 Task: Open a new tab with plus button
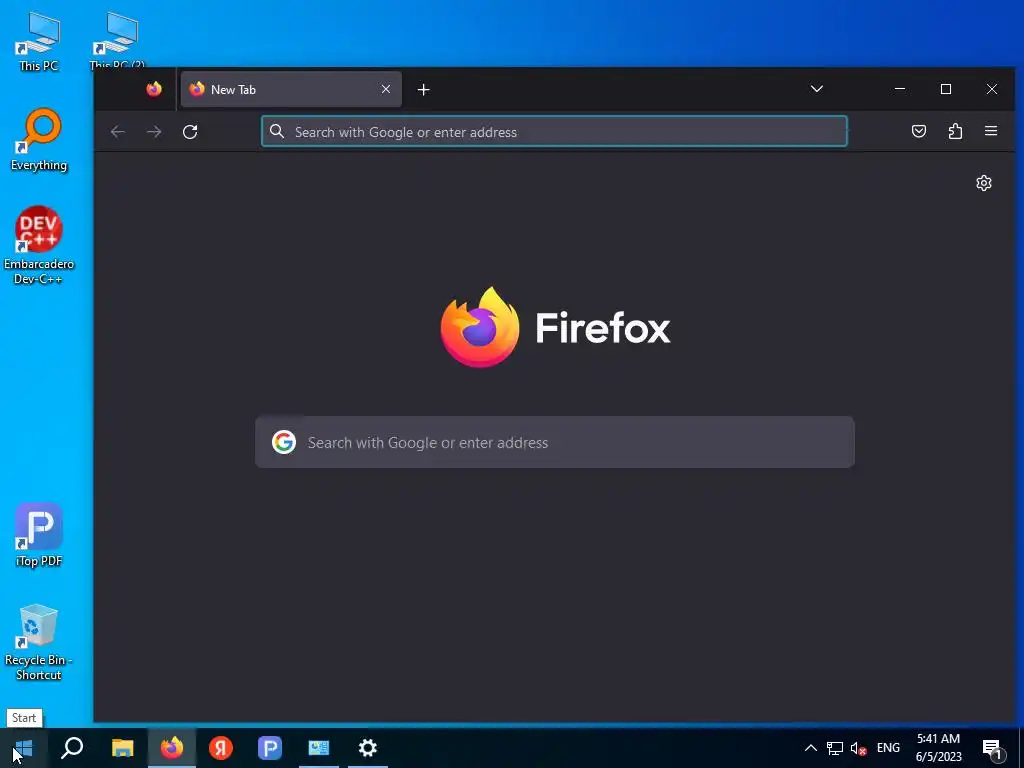(x=424, y=89)
